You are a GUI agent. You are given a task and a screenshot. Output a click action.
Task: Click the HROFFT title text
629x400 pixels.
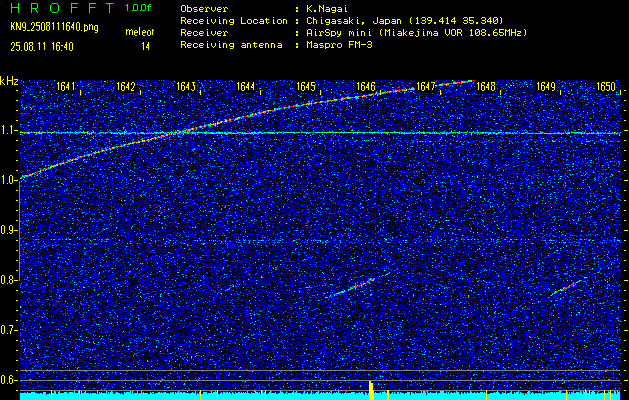pos(62,8)
